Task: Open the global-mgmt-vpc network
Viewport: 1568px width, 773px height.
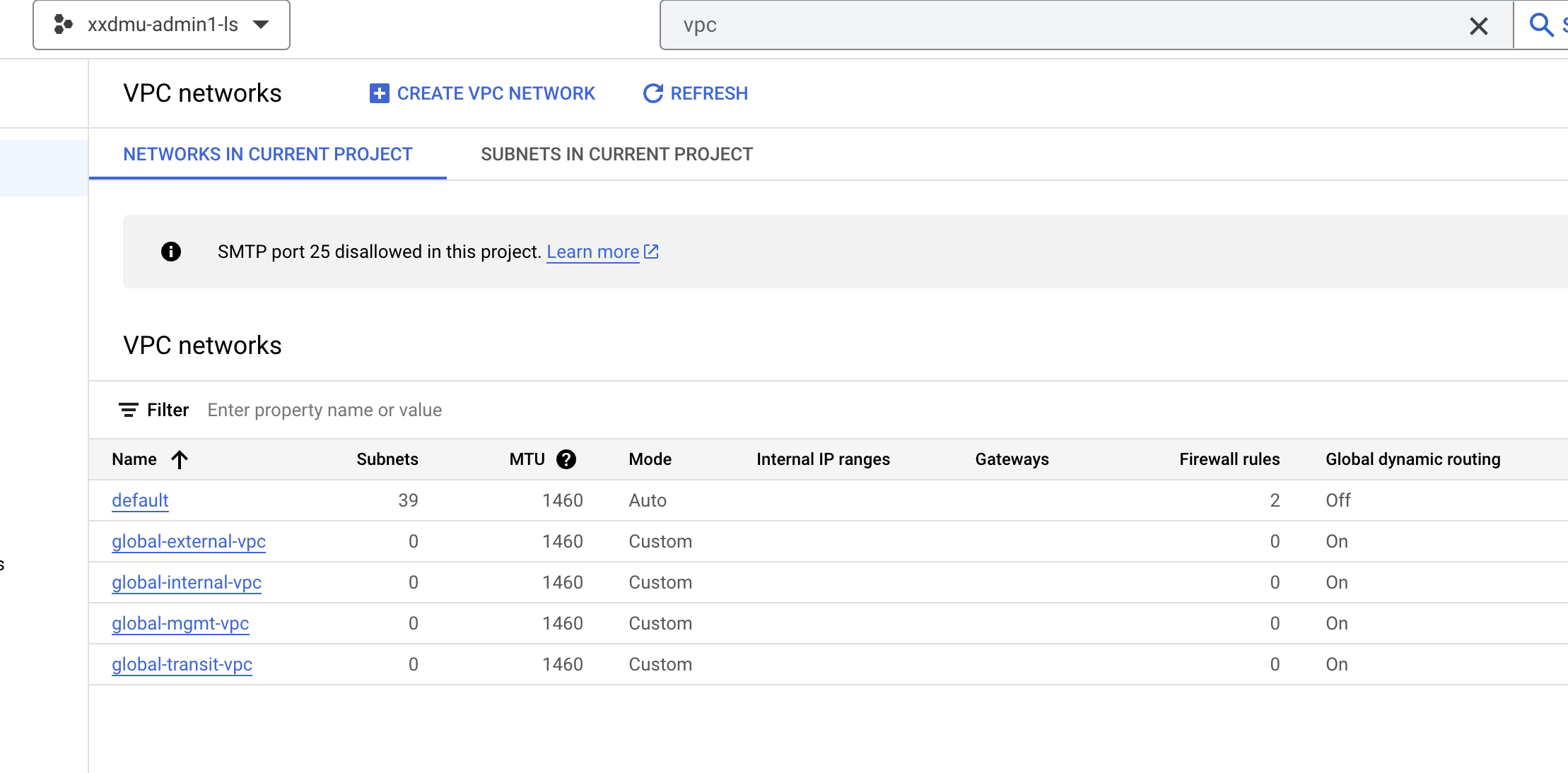Action: click(180, 623)
